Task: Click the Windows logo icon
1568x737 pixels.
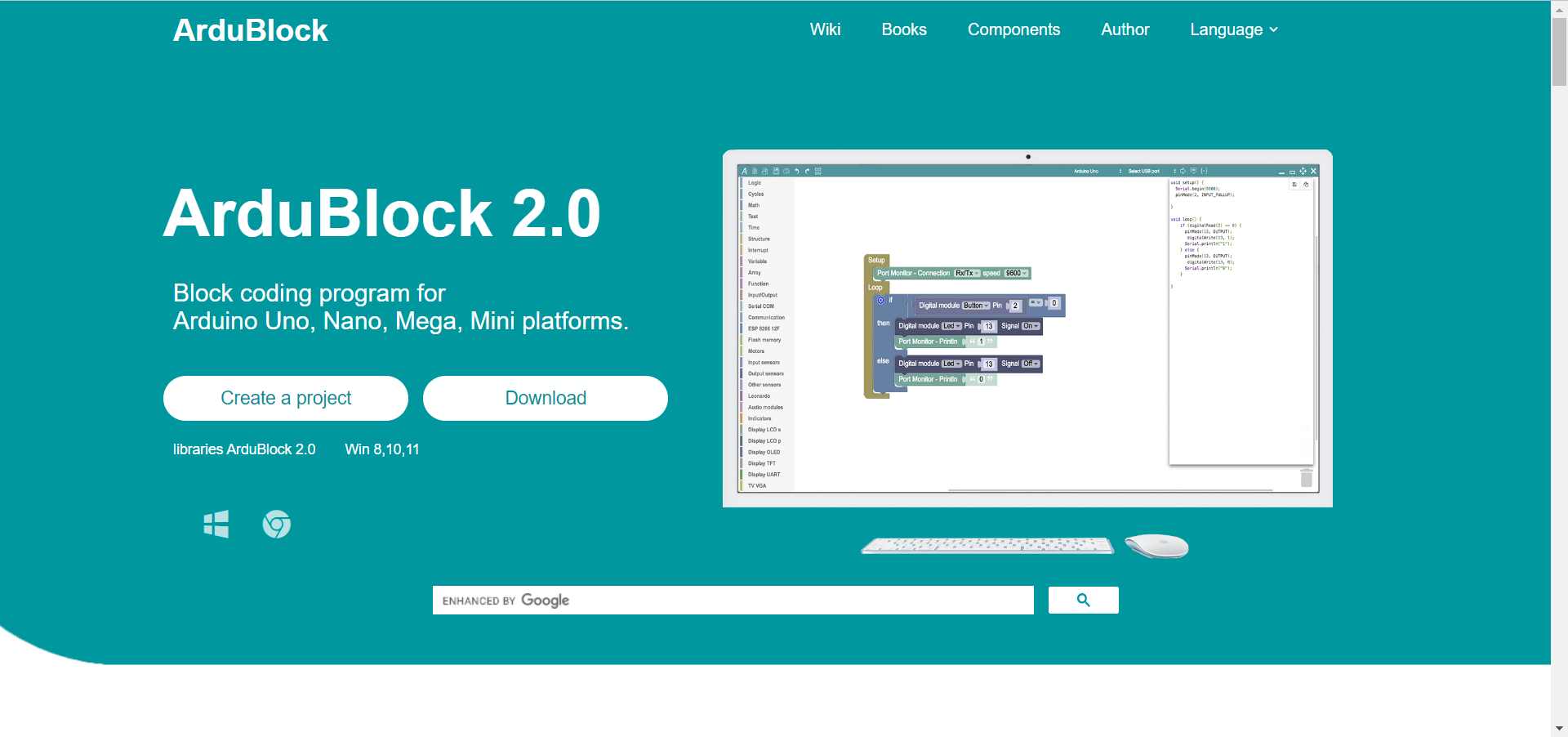Action: (216, 524)
